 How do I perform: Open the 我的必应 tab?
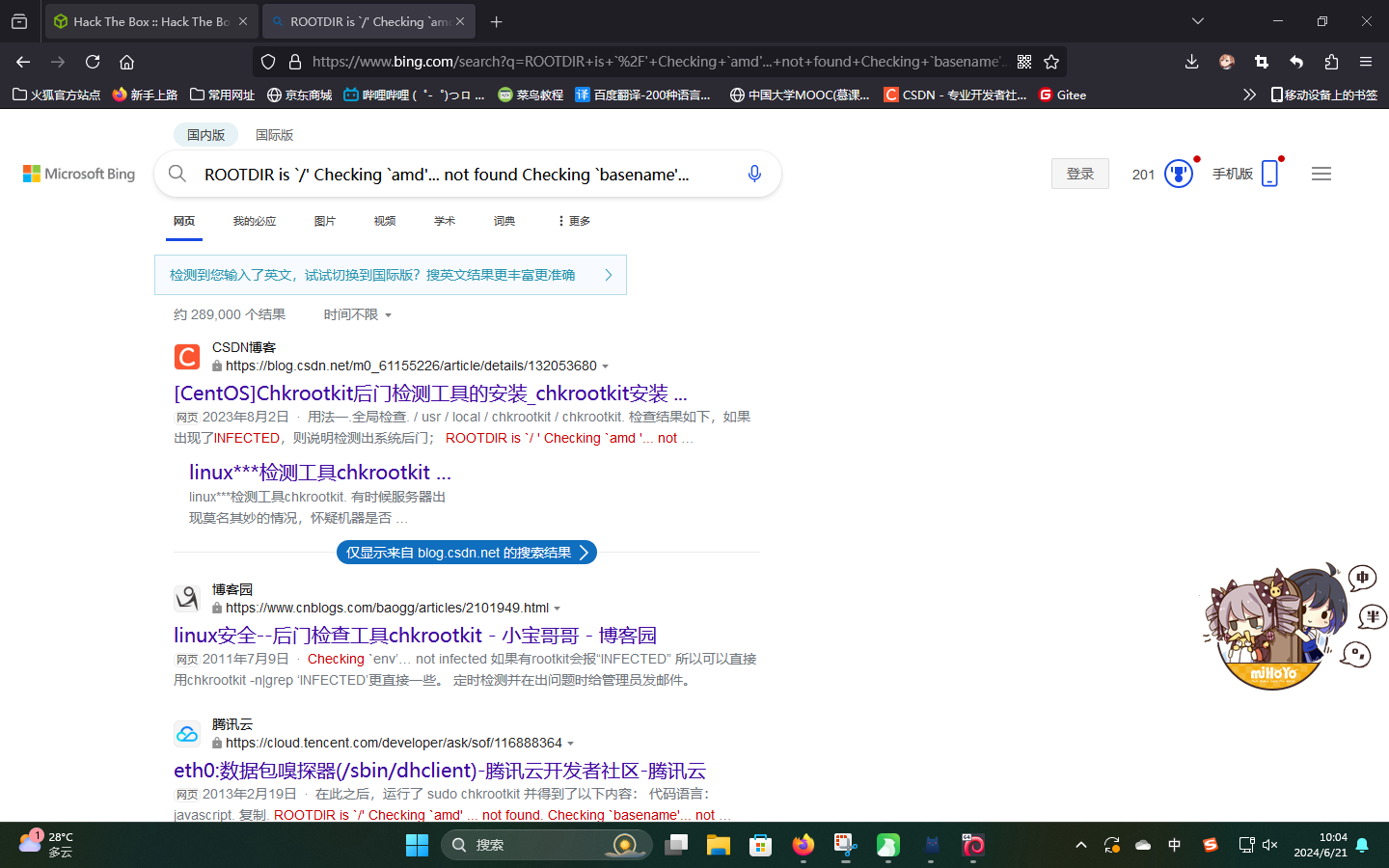click(x=255, y=221)
